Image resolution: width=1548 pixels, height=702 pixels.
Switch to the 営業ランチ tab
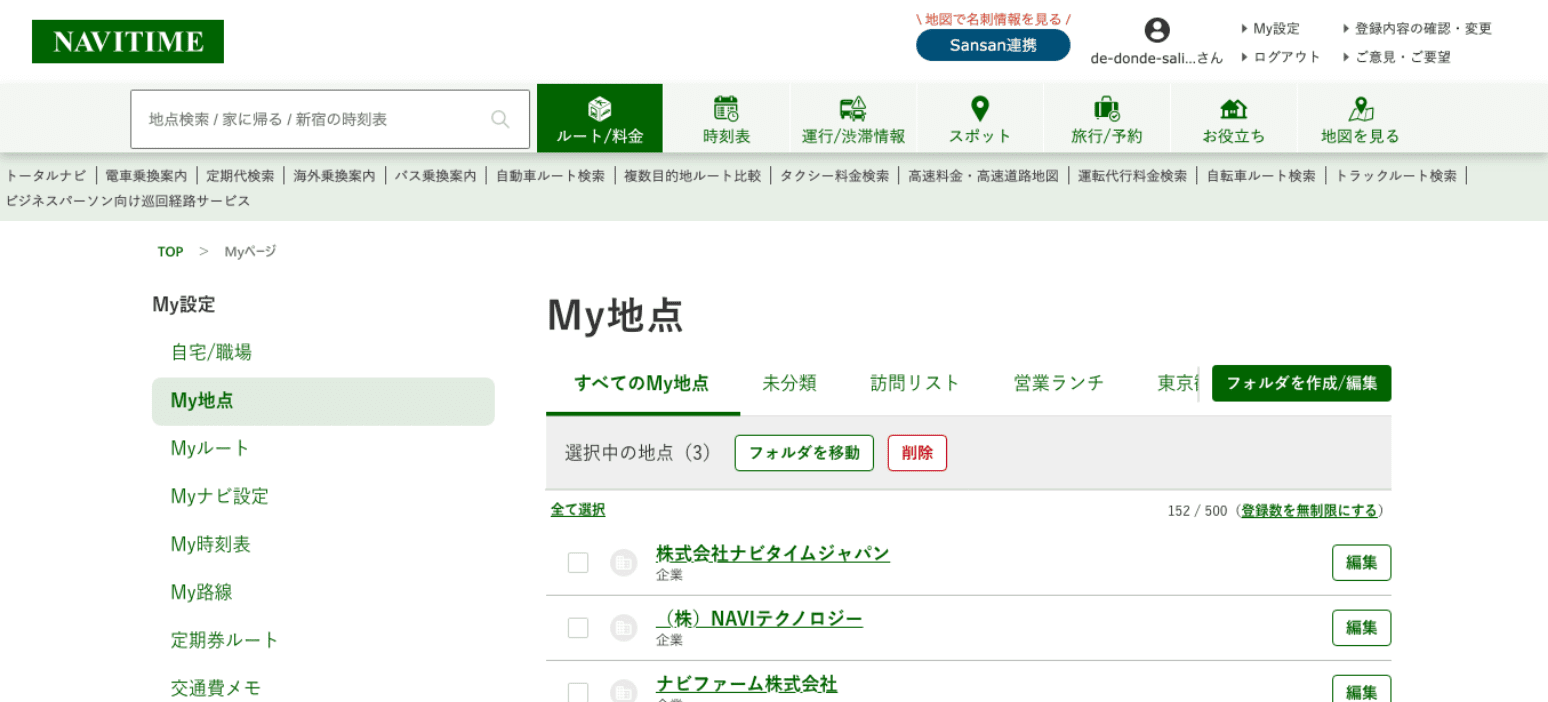(x=1058, y=383)
